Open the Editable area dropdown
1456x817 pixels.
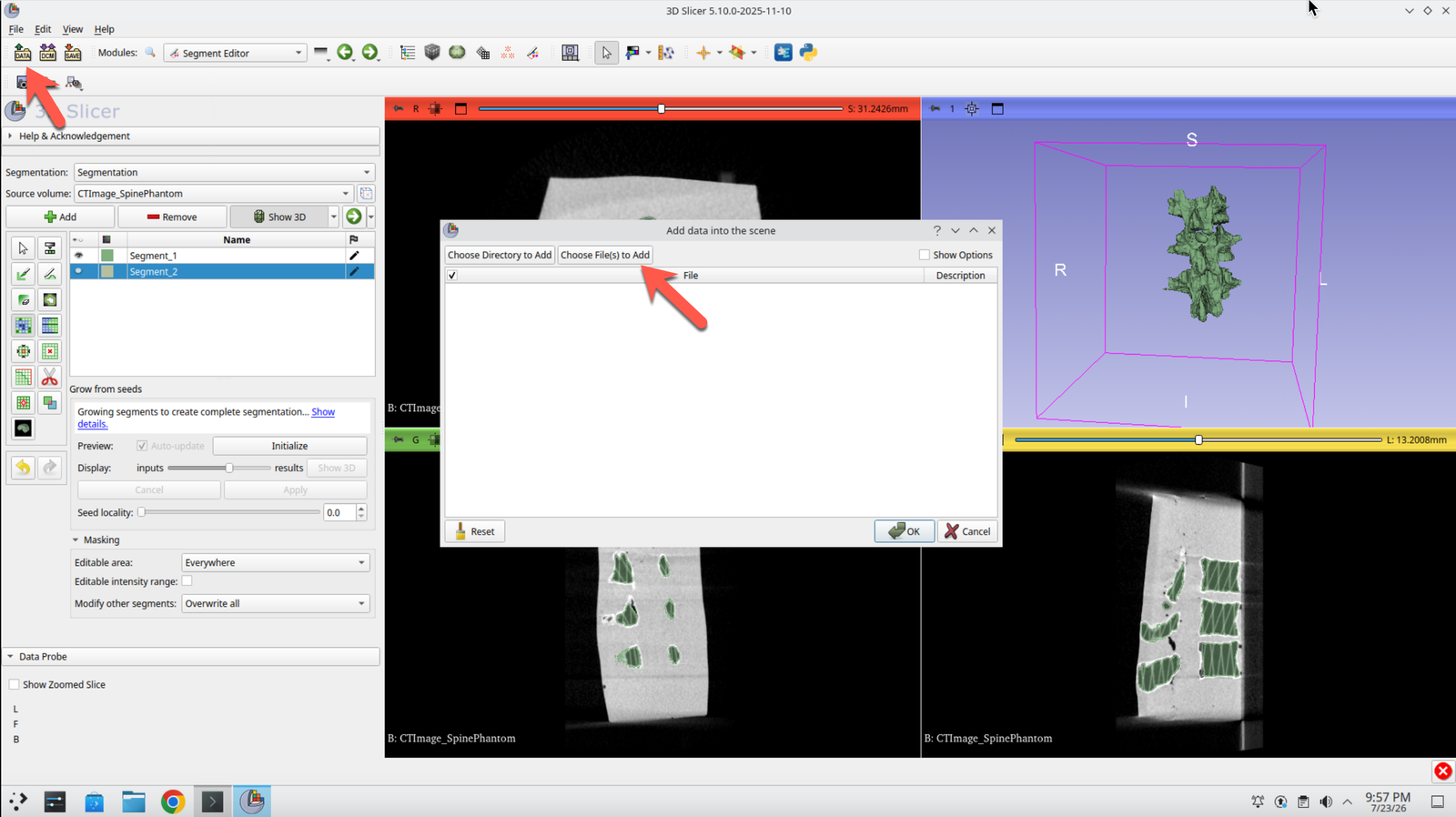coord(275,562)
